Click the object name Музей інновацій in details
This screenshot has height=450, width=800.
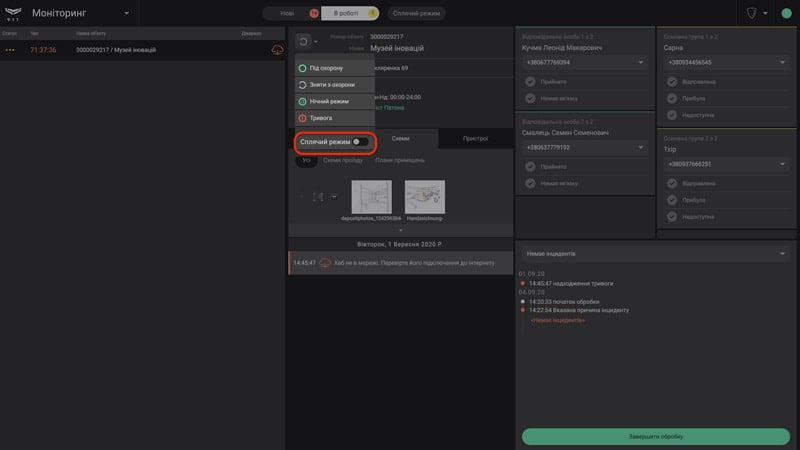397,48
